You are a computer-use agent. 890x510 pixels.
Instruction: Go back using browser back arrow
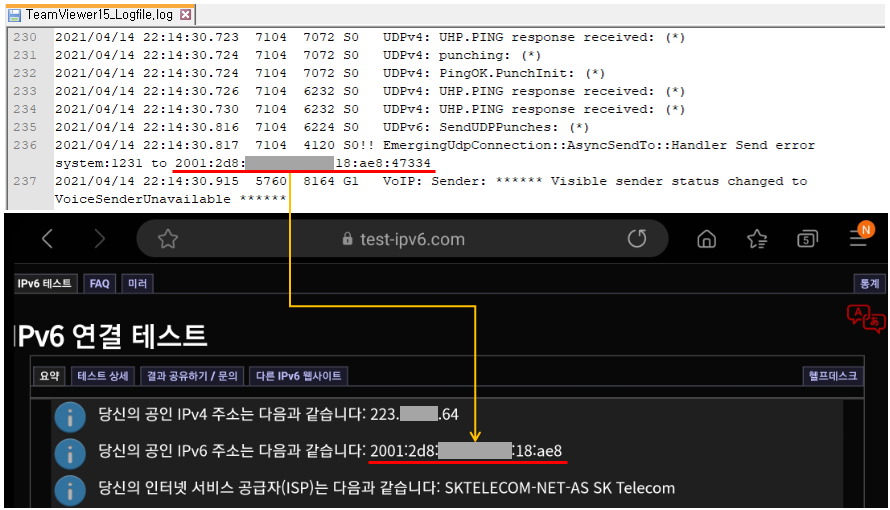pyautogui.click(x=48, y=239)
